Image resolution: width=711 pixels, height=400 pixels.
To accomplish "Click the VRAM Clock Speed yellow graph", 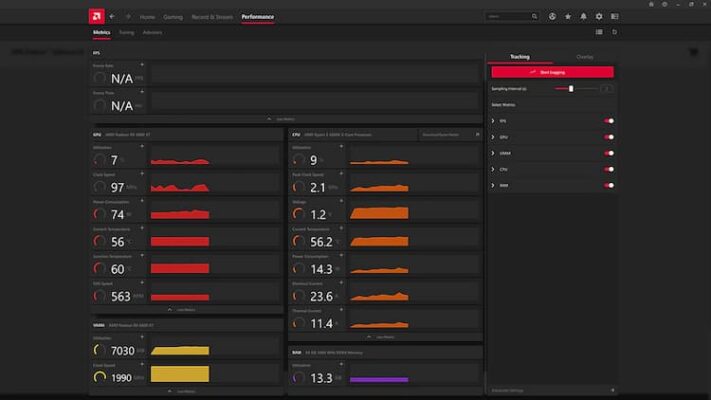I will pyautogui.click(x=180, y=374).
